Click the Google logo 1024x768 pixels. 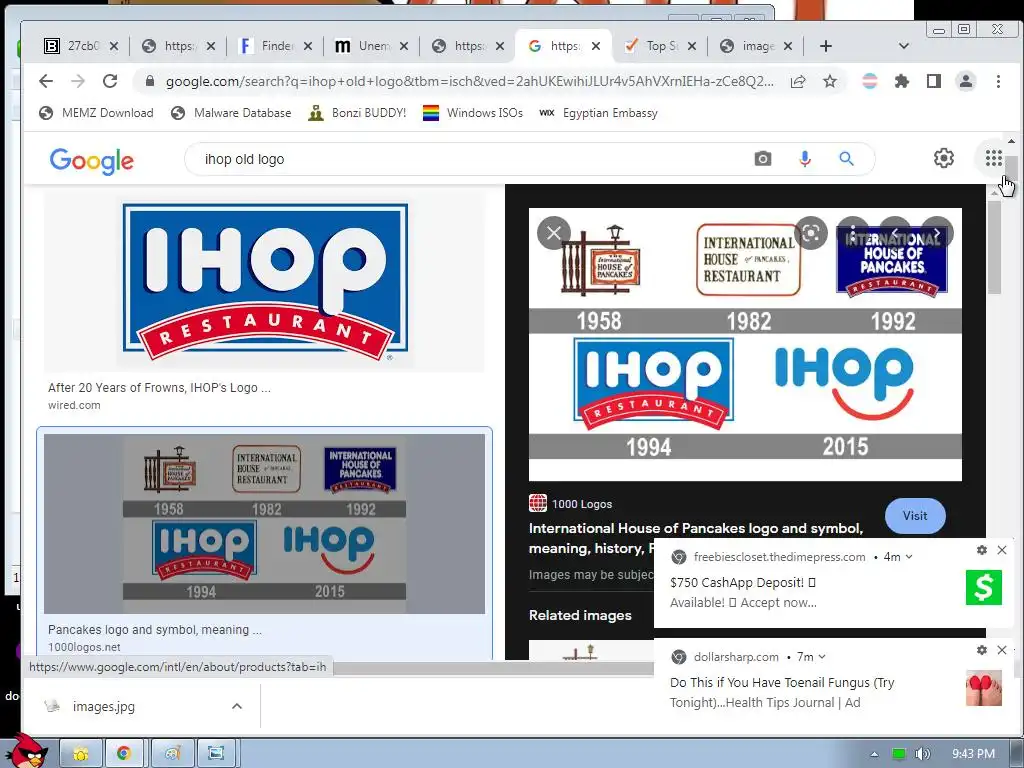[x=91, y=161]
